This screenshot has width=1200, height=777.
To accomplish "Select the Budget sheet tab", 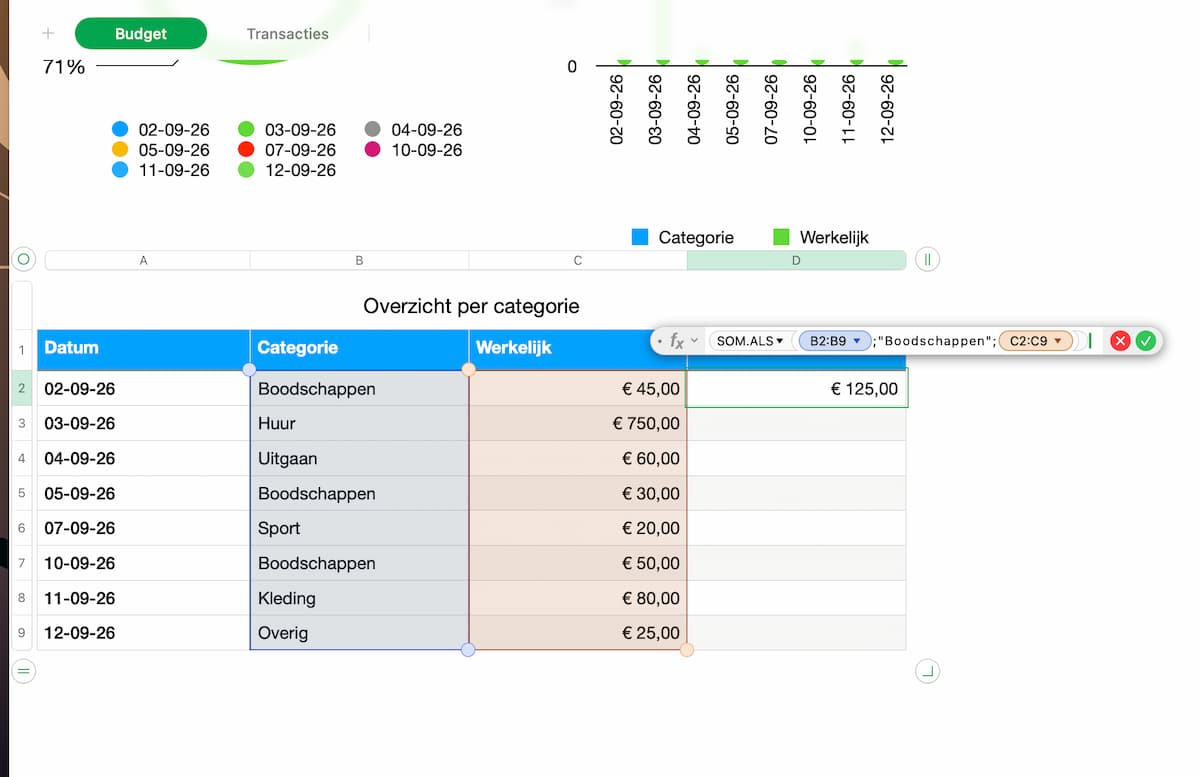I will (x=141, y=33).
